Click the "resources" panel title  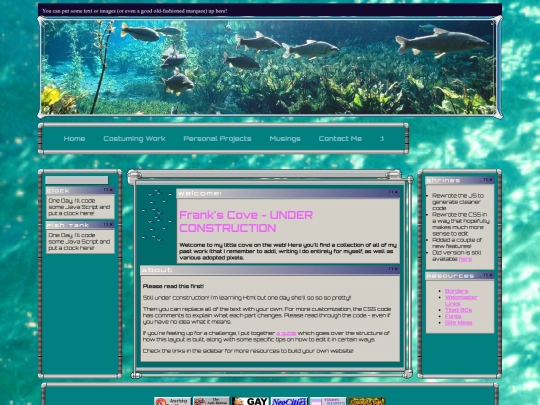tap(450, 276)
